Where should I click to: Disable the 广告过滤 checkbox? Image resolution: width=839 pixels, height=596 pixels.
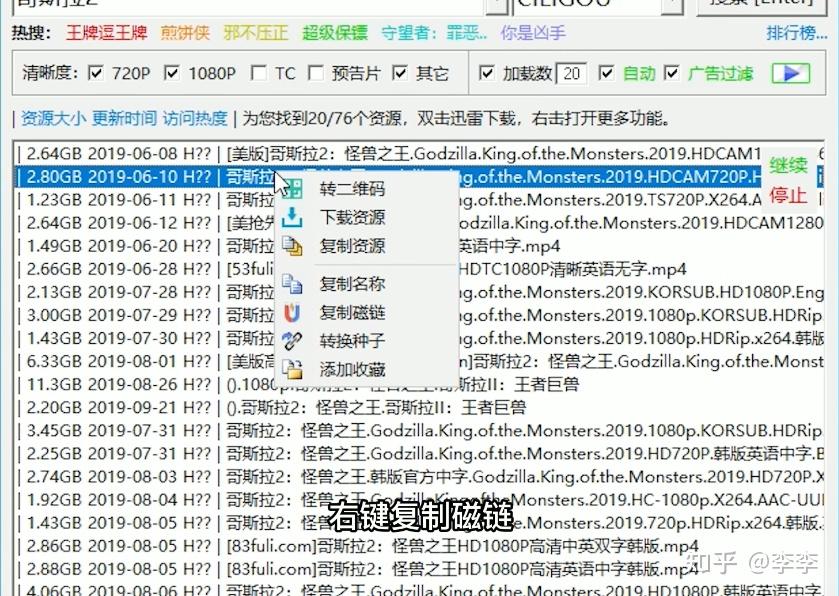(671, 74)
